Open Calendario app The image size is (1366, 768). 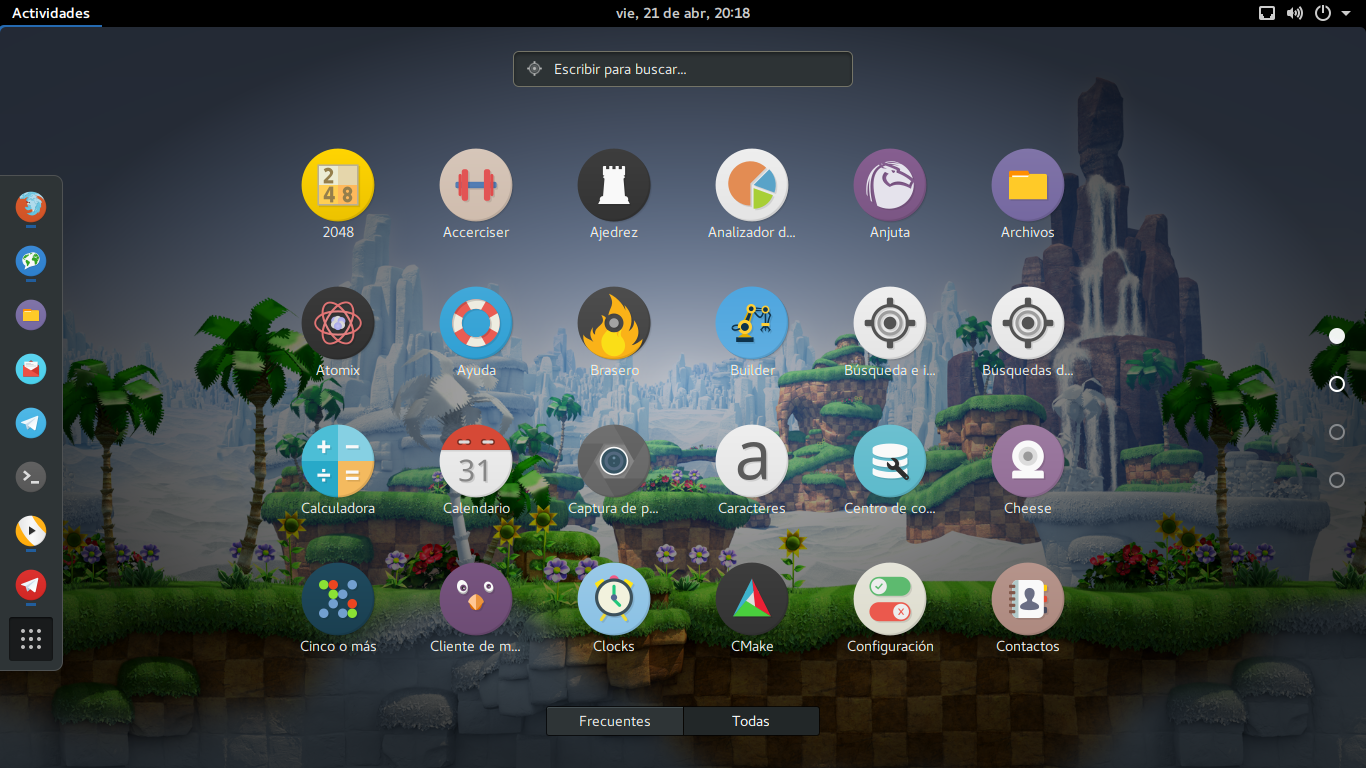476,461
